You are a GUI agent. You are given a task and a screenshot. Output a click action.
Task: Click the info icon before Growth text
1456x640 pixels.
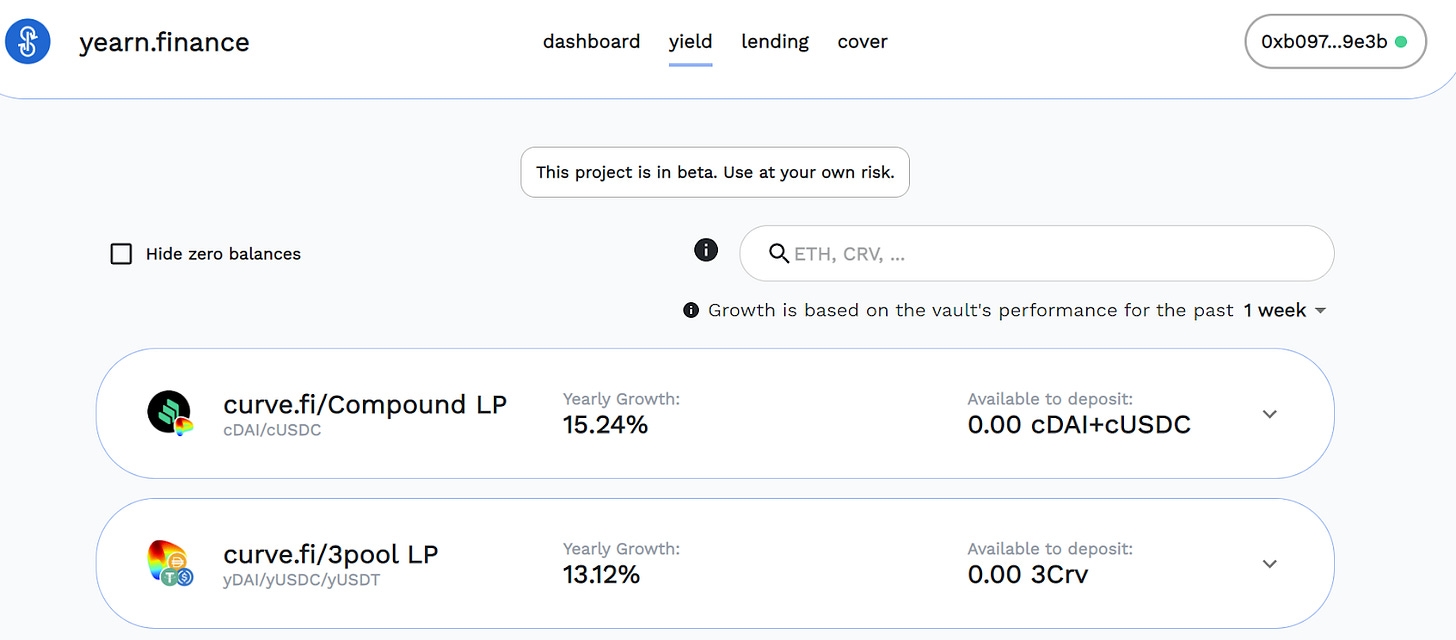(x=691, y=311)
